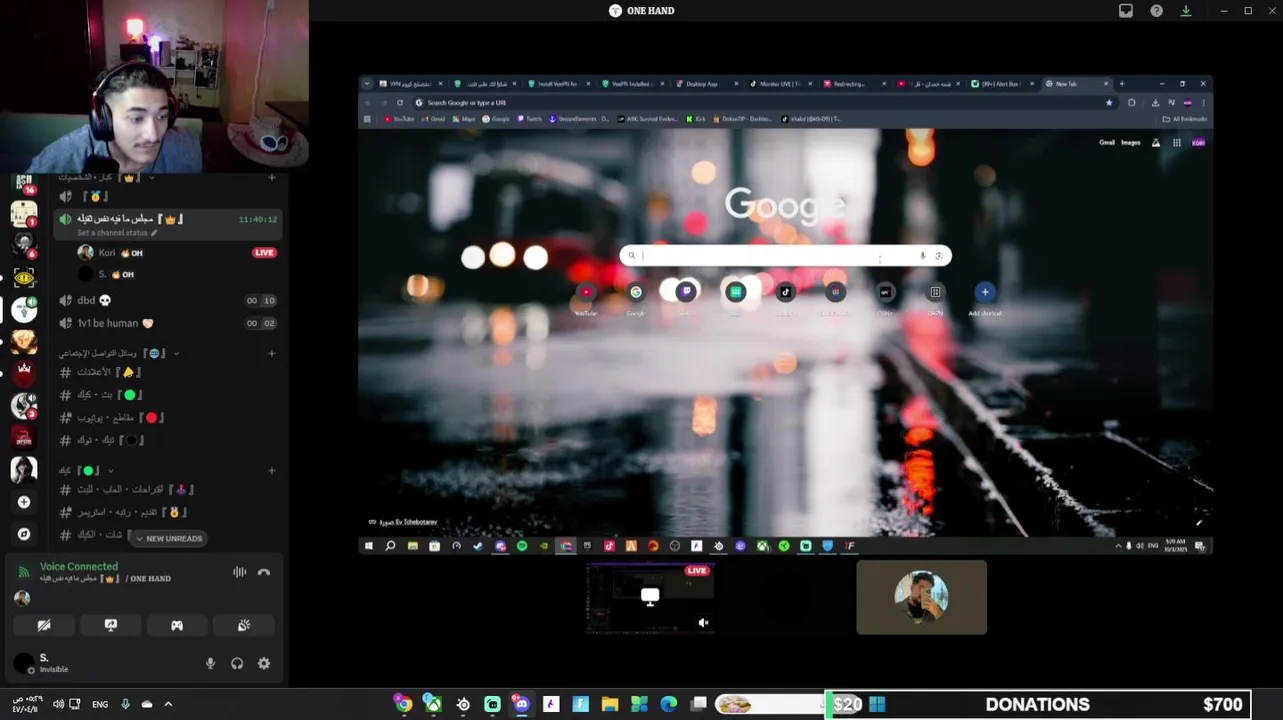
Task: Open Discord help question-mark icon
Action: click(1156, 10)
